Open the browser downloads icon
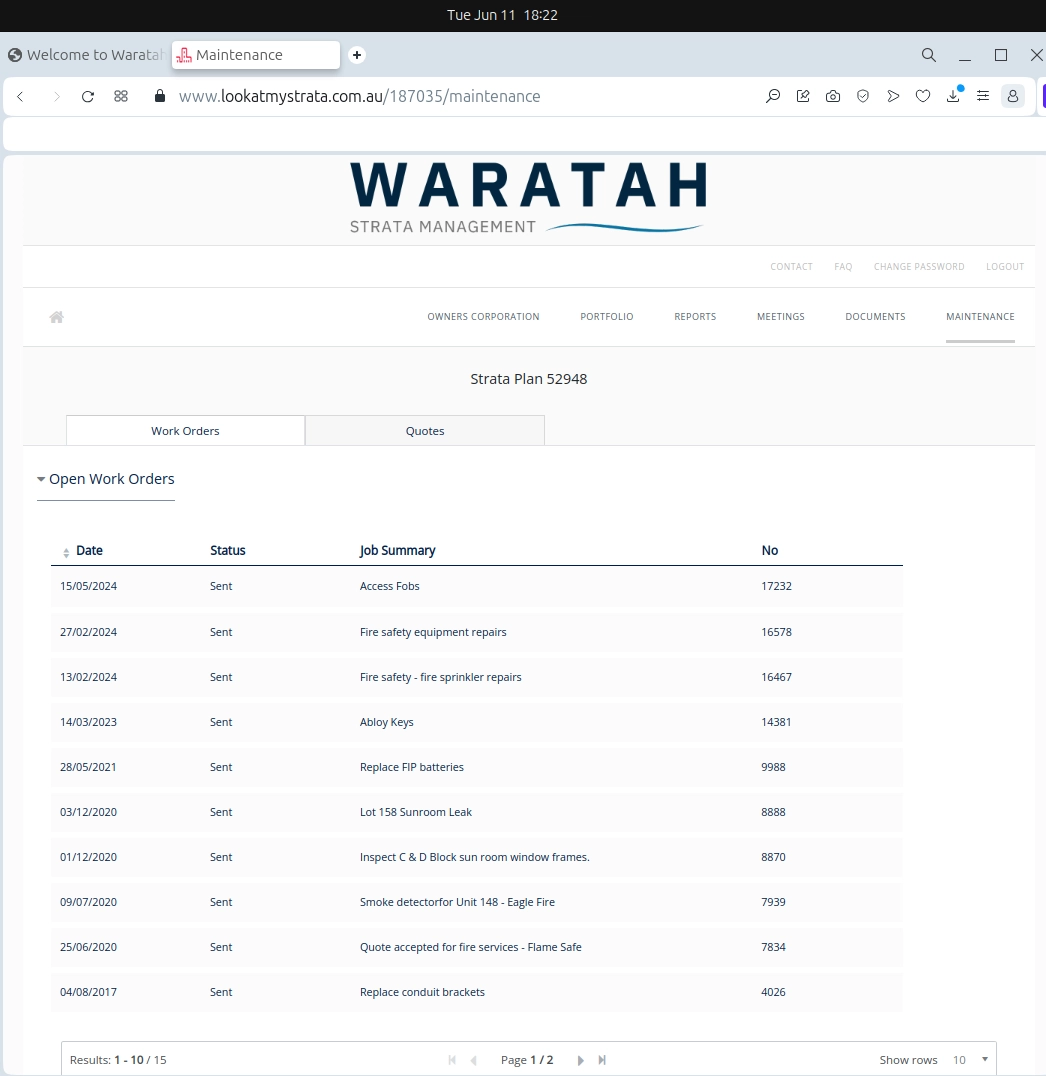The height and width of the screenshot is (1076, 1046). [x=953, y=97]
